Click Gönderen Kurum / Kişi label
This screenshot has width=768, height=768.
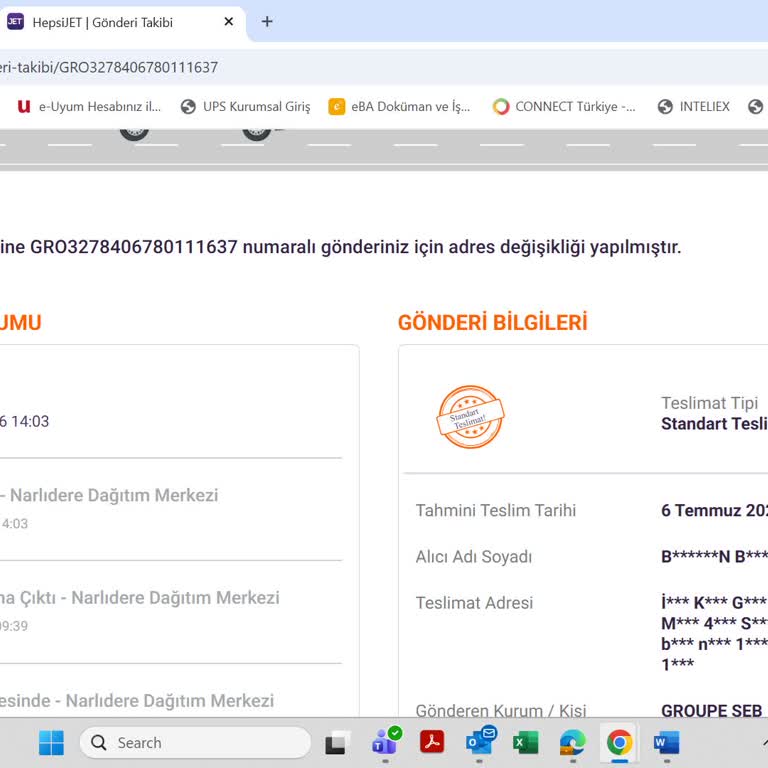pos(501,711)
